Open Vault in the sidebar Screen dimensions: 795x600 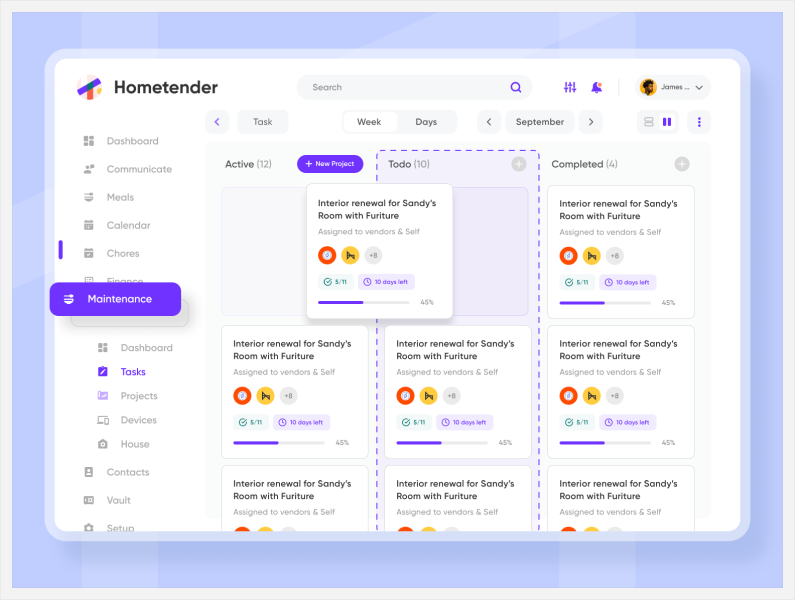click(x=107, y=500)
